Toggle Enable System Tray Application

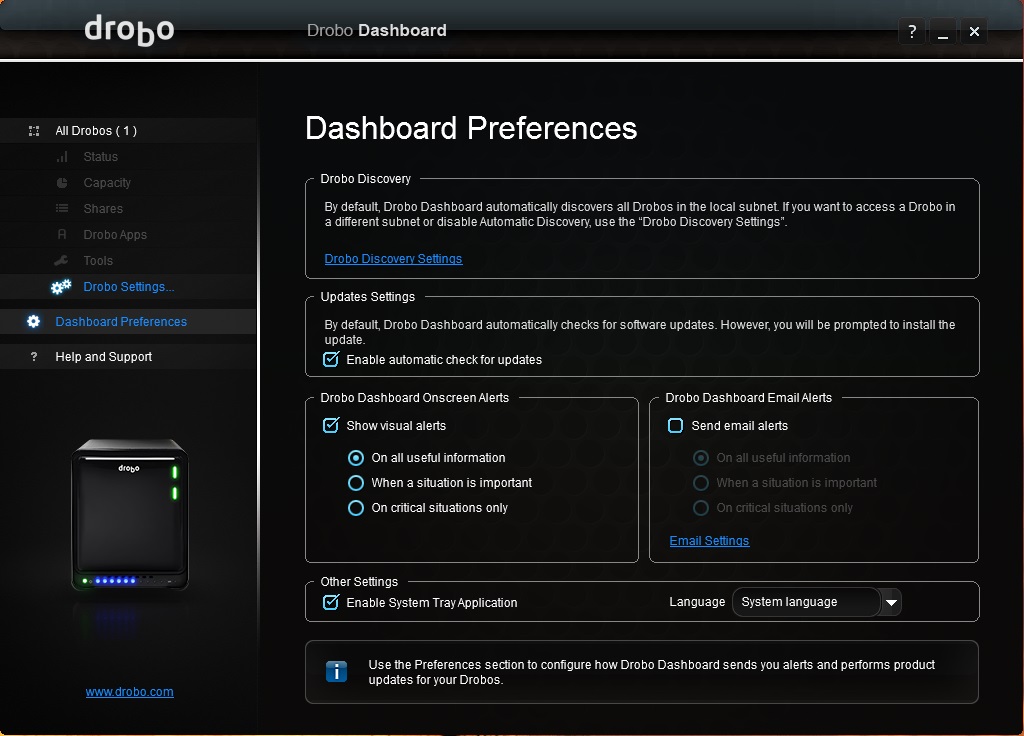[331, 602]
